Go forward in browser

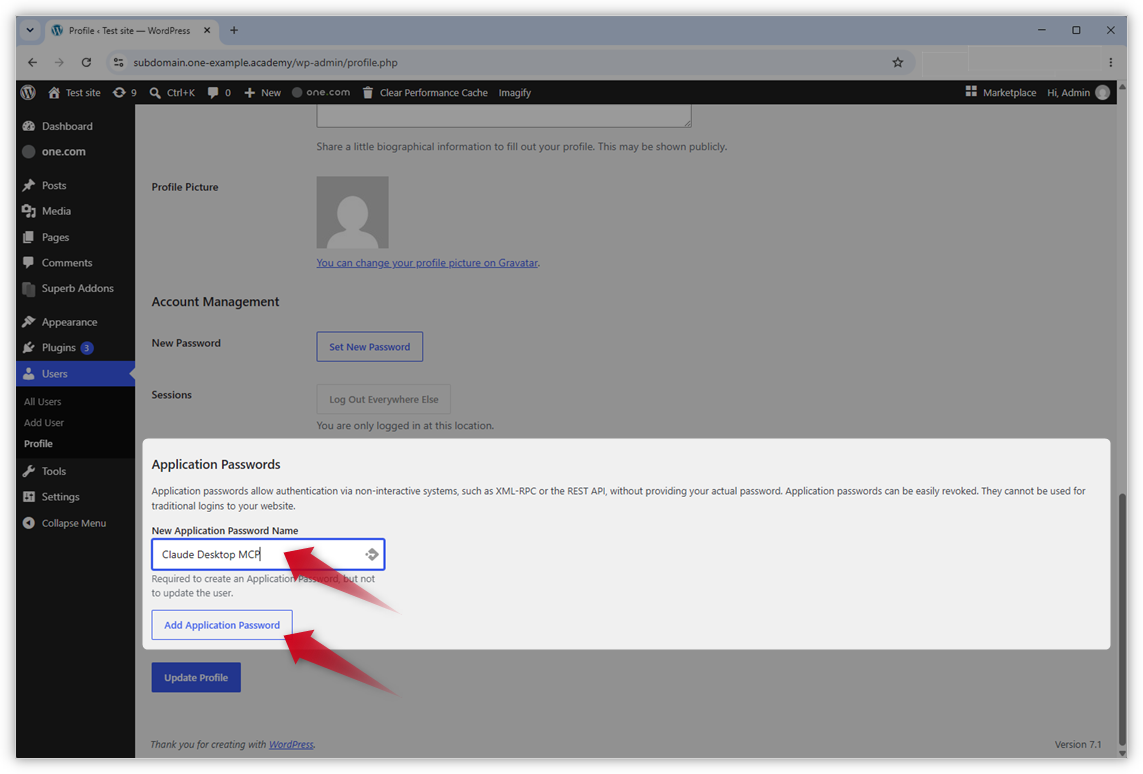(x=59, y=63)
